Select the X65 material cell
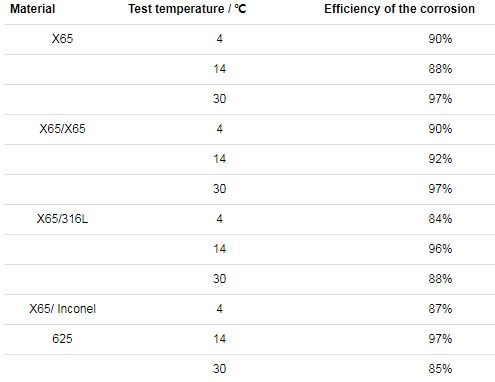 (x=62, y=39)
